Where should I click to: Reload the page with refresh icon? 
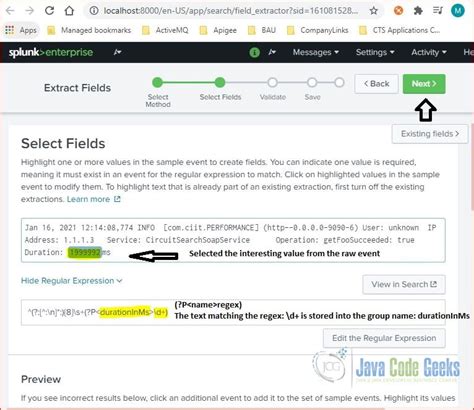tap(49, 11)
